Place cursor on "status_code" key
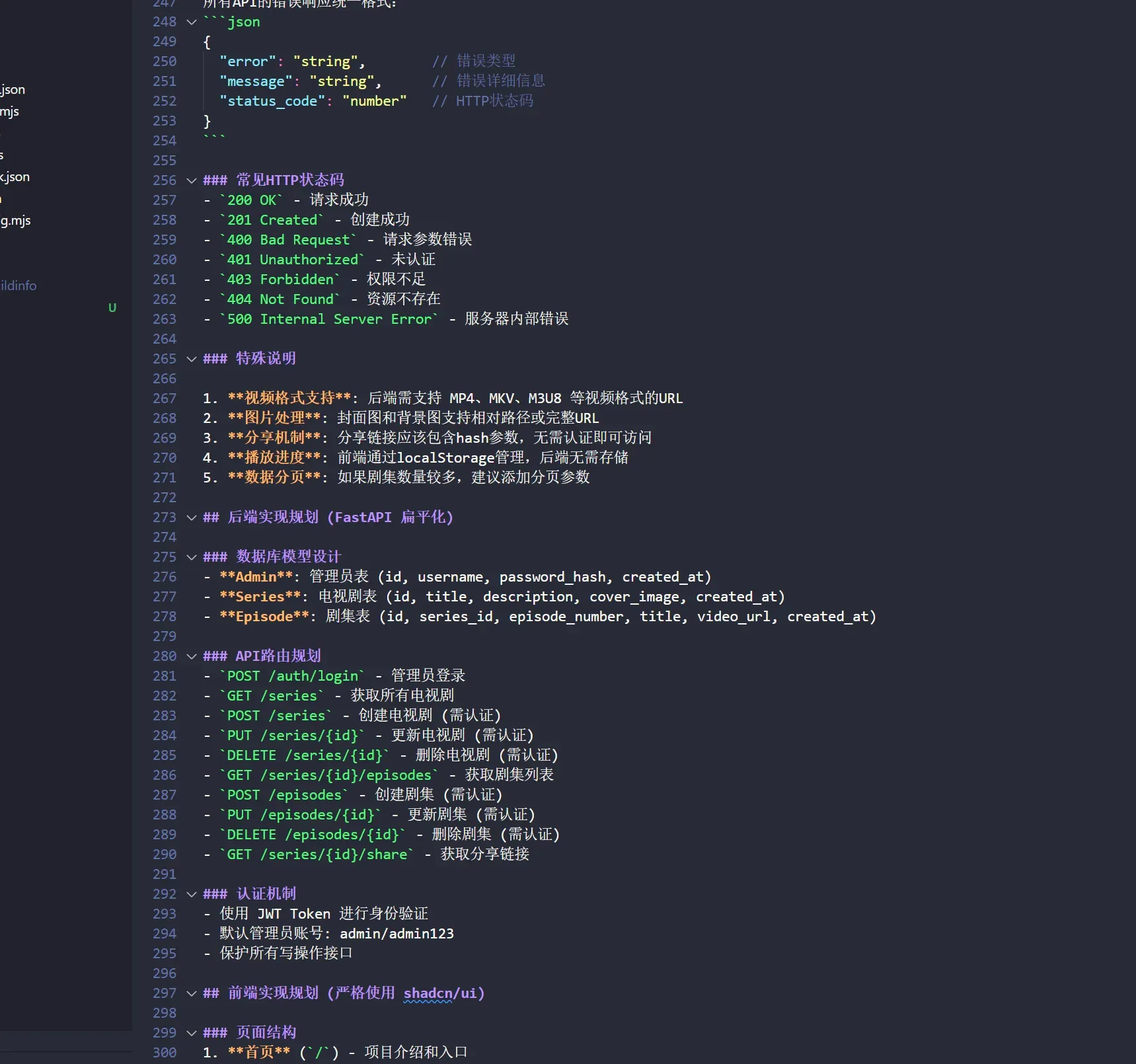The image size is (1136, 1064). pos(272,101)
